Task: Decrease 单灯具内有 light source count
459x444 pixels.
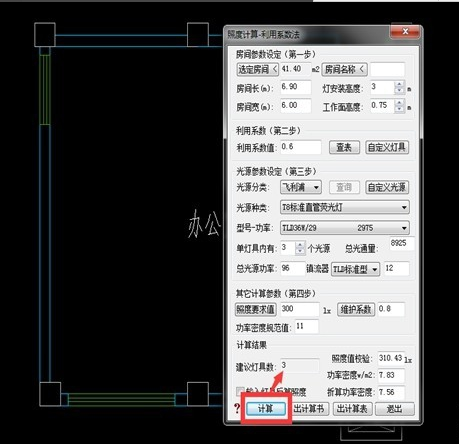Action: (300, 251)
